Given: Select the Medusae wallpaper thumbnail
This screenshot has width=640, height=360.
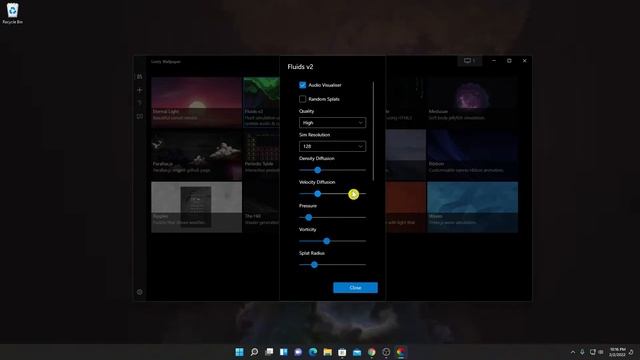Looking at the screenshot, I should coord(473,102).
